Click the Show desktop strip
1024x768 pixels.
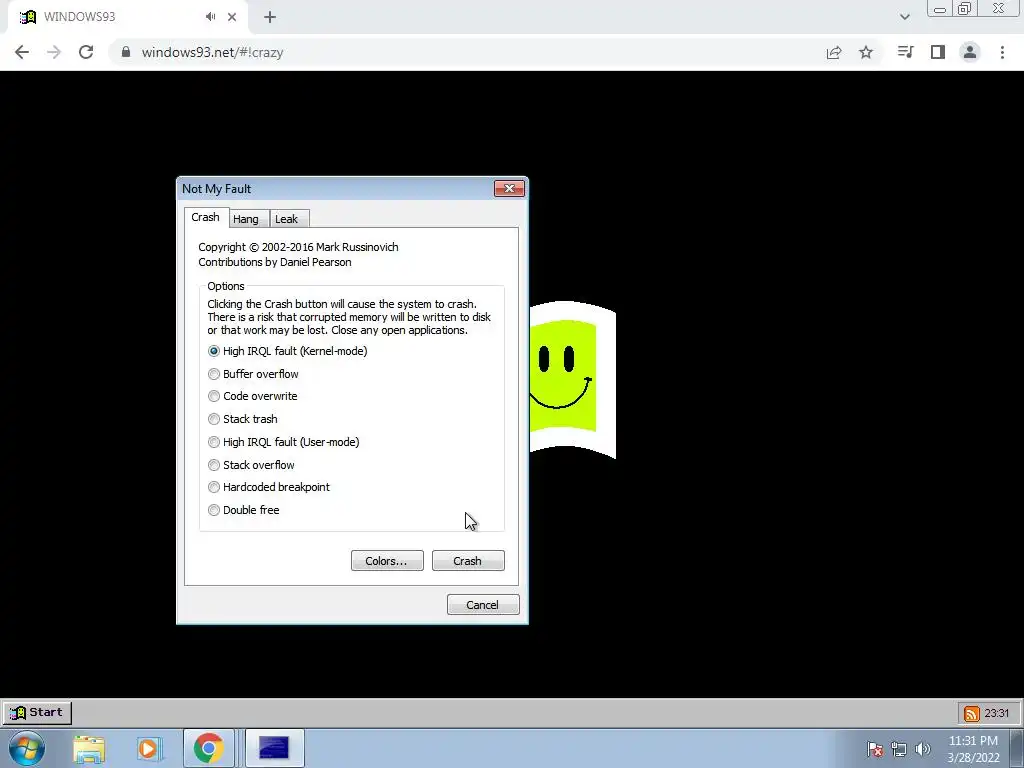click(x=1016, y=748)
